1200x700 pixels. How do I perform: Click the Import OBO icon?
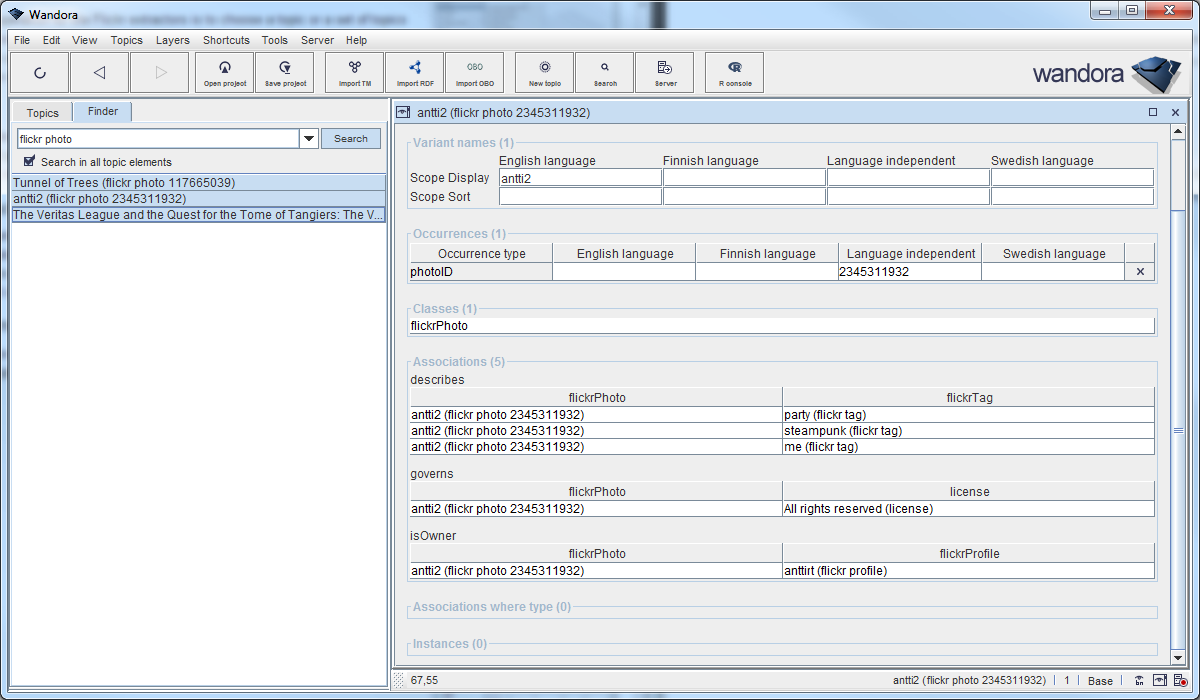475,73
